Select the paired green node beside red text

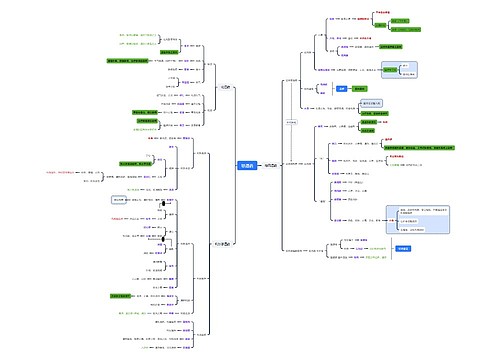369,122
